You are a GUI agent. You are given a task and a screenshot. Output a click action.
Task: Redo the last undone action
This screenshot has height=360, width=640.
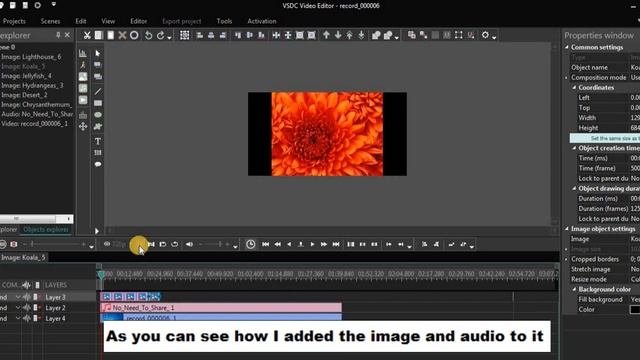pos(160,36)
